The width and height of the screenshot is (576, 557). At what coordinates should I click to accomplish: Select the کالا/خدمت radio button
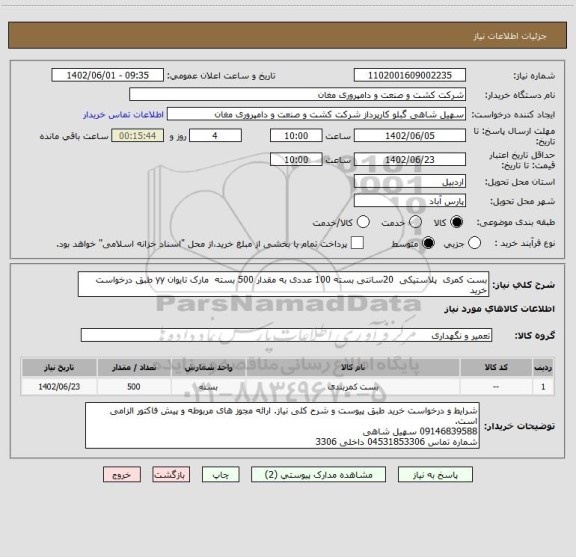point(363,222)
